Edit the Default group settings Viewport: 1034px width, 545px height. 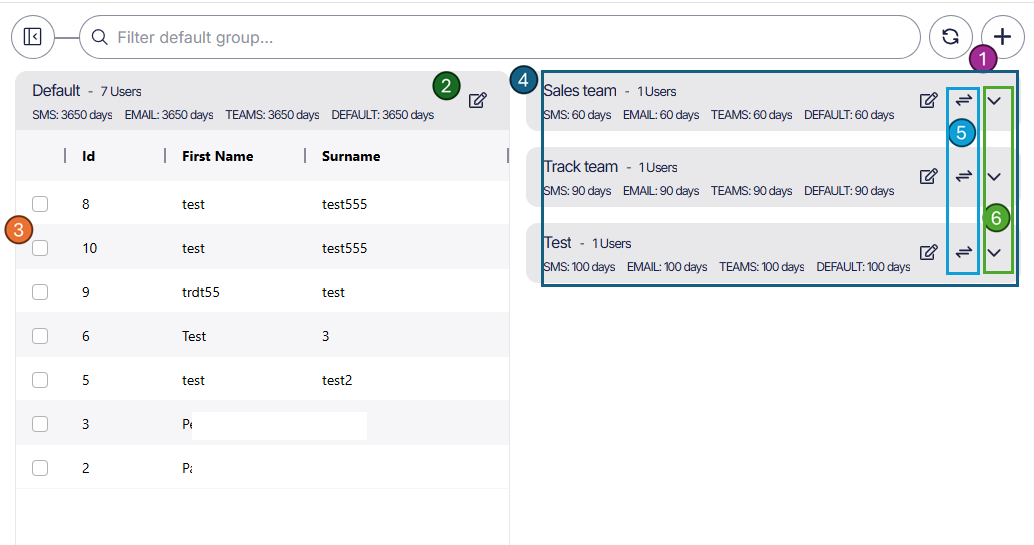478,100
